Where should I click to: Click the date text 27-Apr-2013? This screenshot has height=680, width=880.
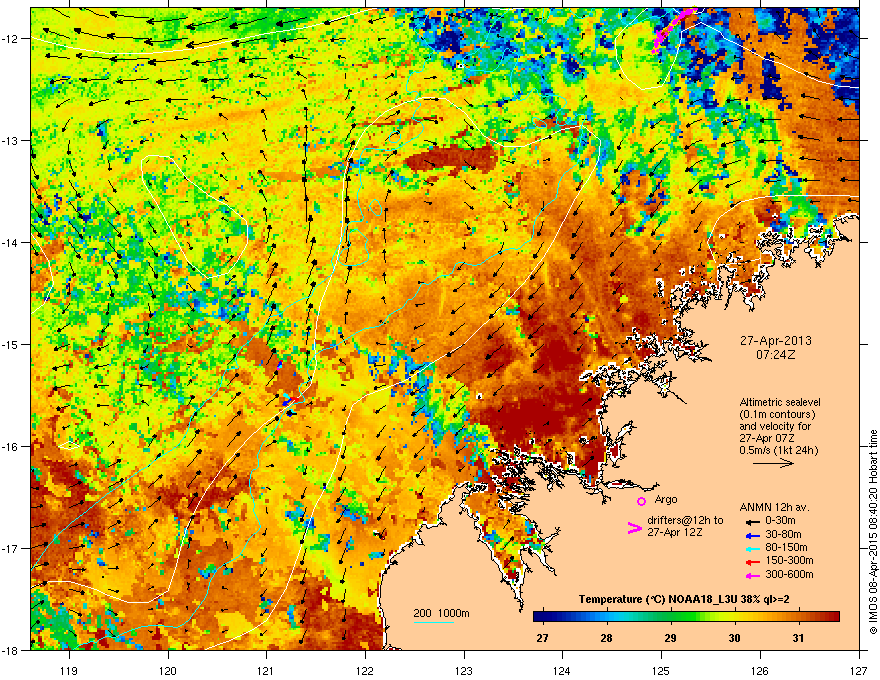(776, 341)
